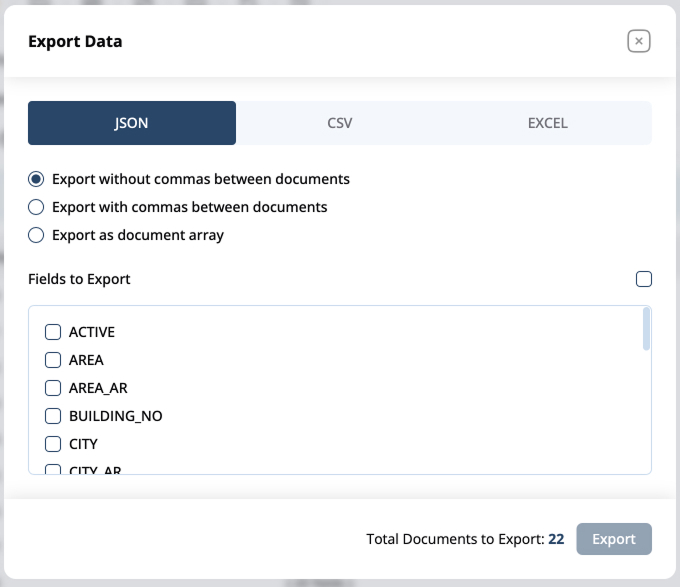This screenshot has height=587, width=680.
Task: Check the AREA field checkbox
Action: 53,360
